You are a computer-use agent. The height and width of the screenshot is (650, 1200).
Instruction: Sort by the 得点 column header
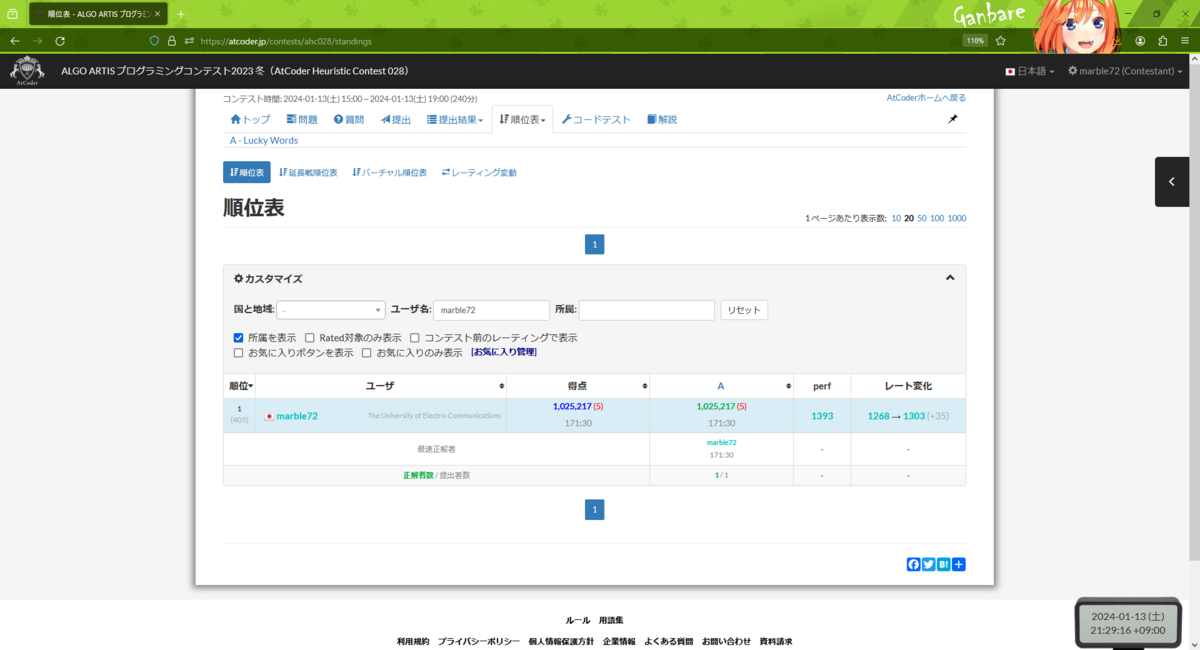tap(578, 385)
